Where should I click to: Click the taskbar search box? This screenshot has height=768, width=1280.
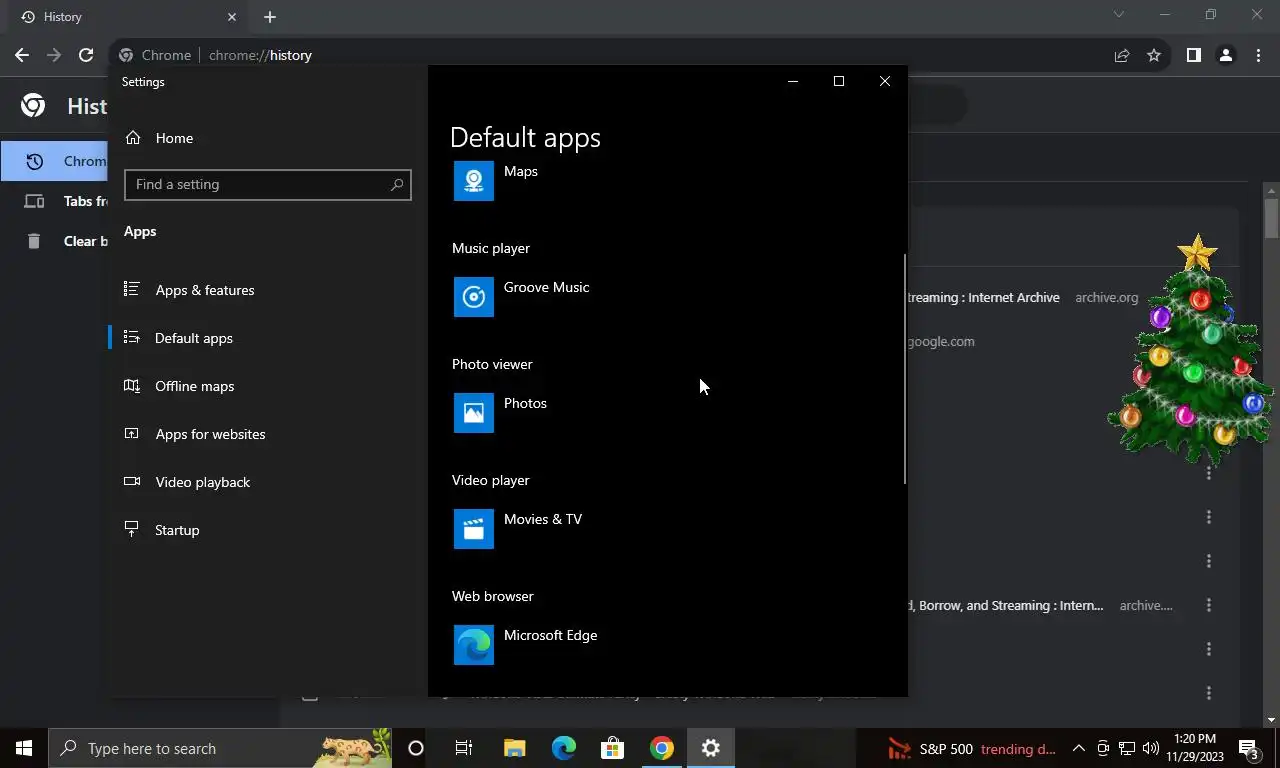(220, 748)
